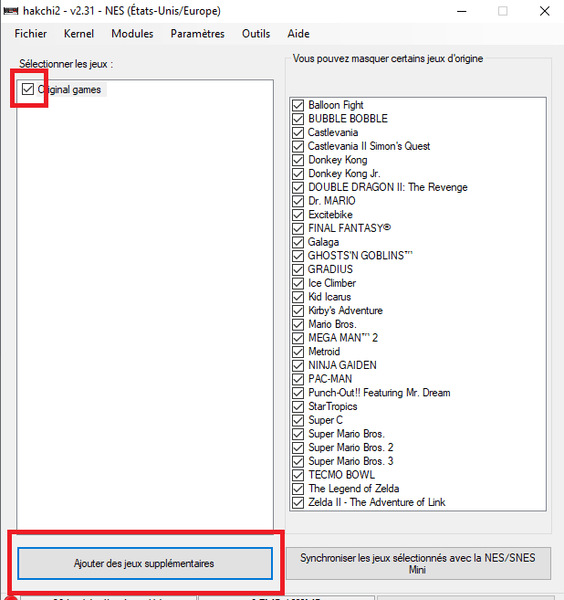564x600 pixels.
Task: Toggle DOUBLE DRAGON II checkbox
Action: click(x=298, y=188)
